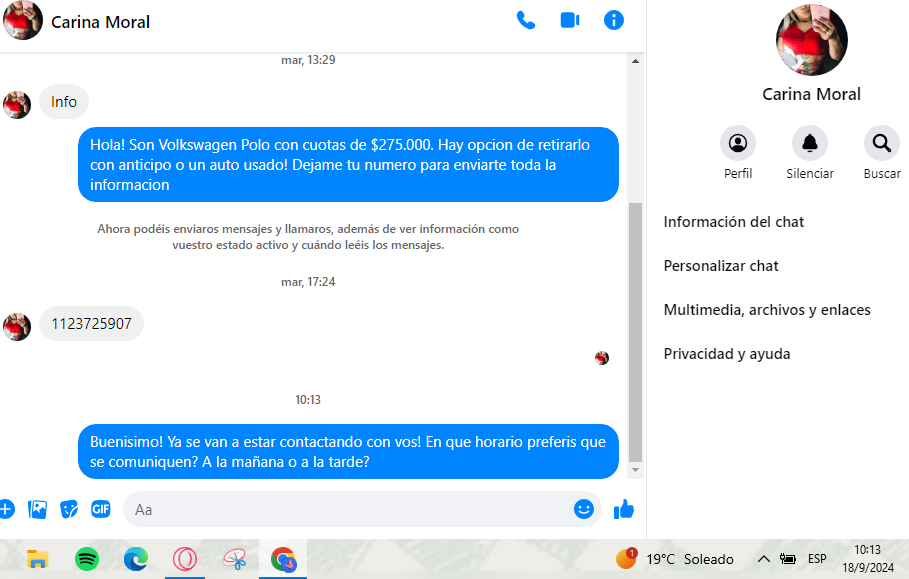
Task: Expand Información del chat section
Action: pyautogui.click(x=733, y=222)
